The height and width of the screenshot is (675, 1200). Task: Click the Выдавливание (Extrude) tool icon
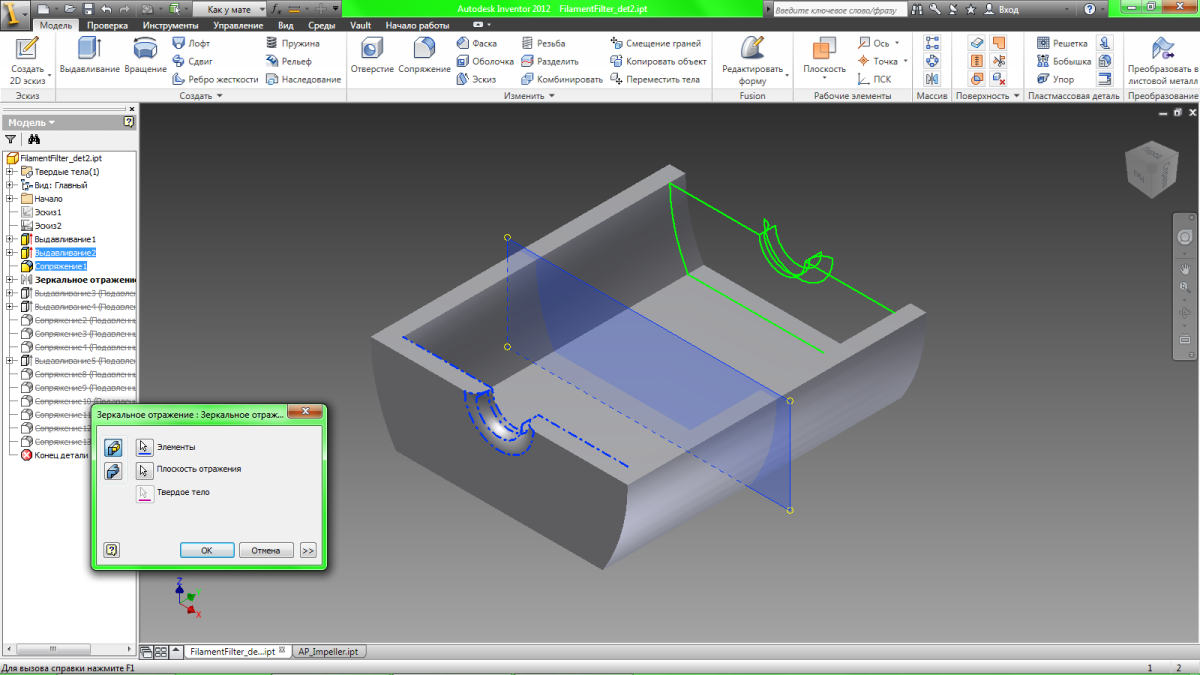90,50
